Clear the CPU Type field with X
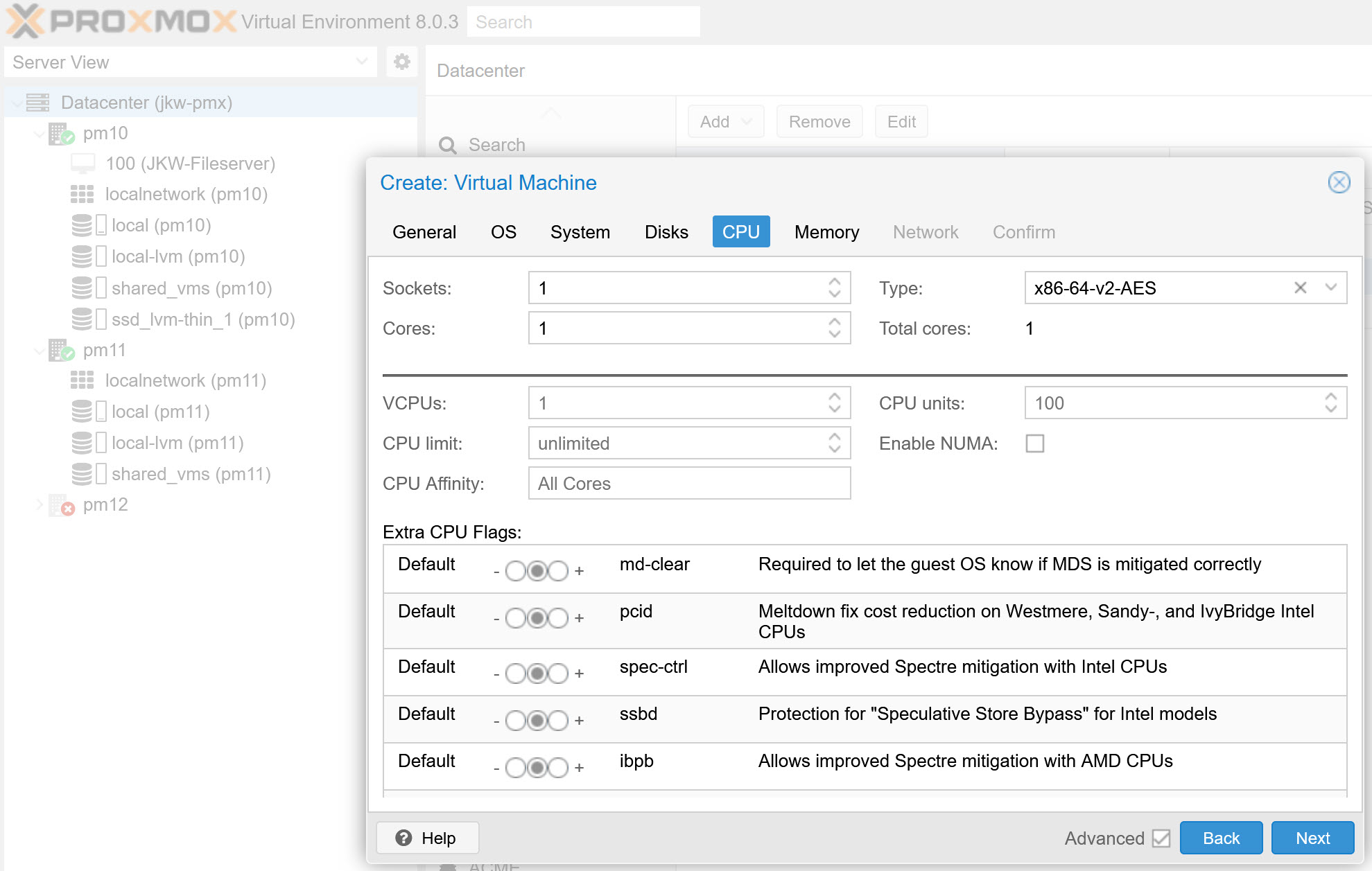The image size is (1372, 871). point(1300,288)
